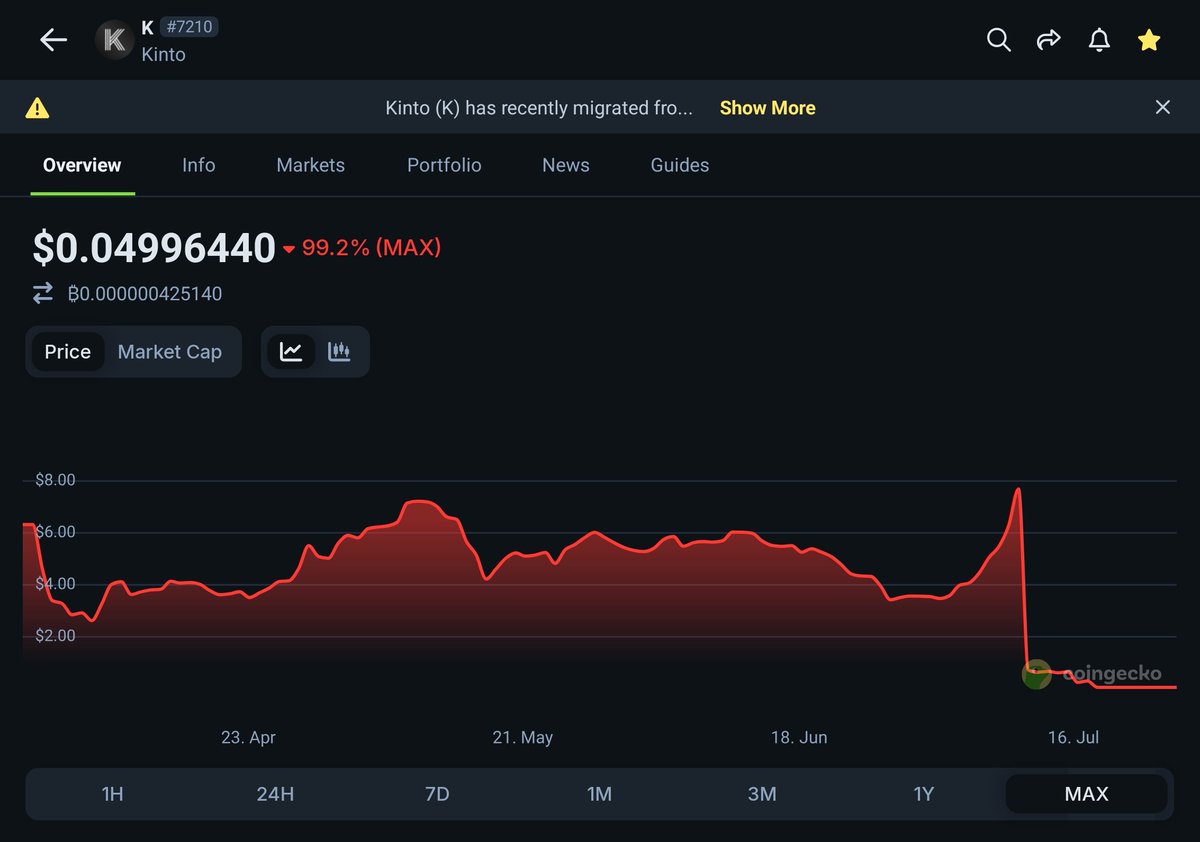Select the candlestick chart icon
The image size is (1200, 842).
[x=339, y=352]
